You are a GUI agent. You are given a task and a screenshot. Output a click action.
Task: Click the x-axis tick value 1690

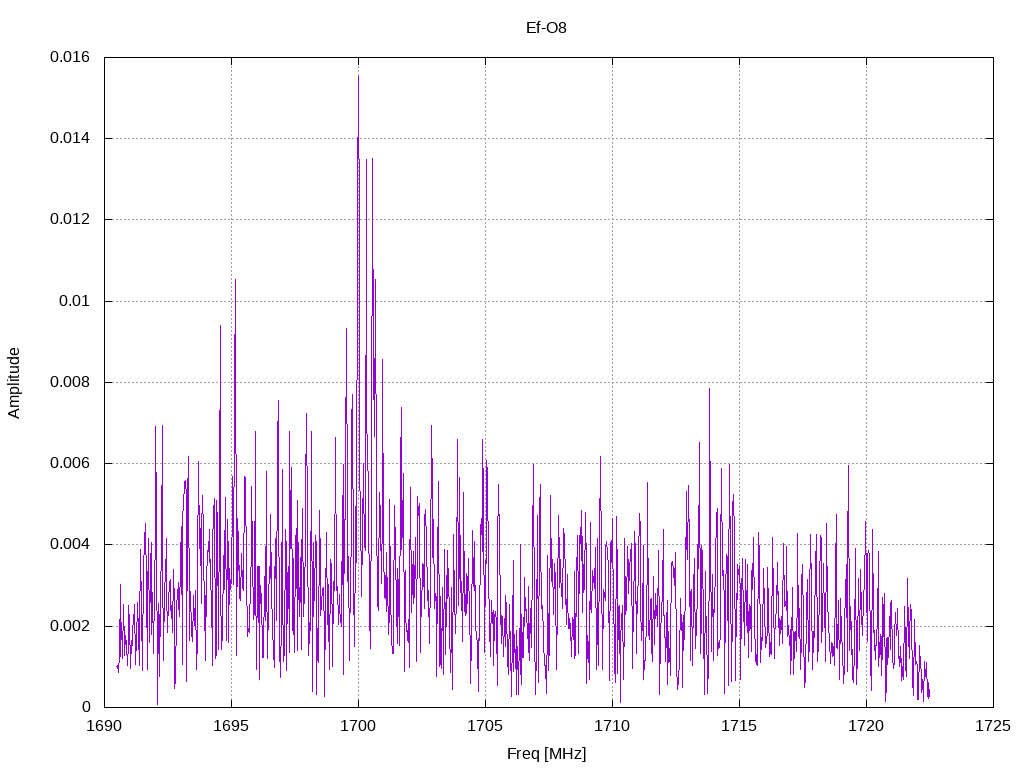(104, 726)
